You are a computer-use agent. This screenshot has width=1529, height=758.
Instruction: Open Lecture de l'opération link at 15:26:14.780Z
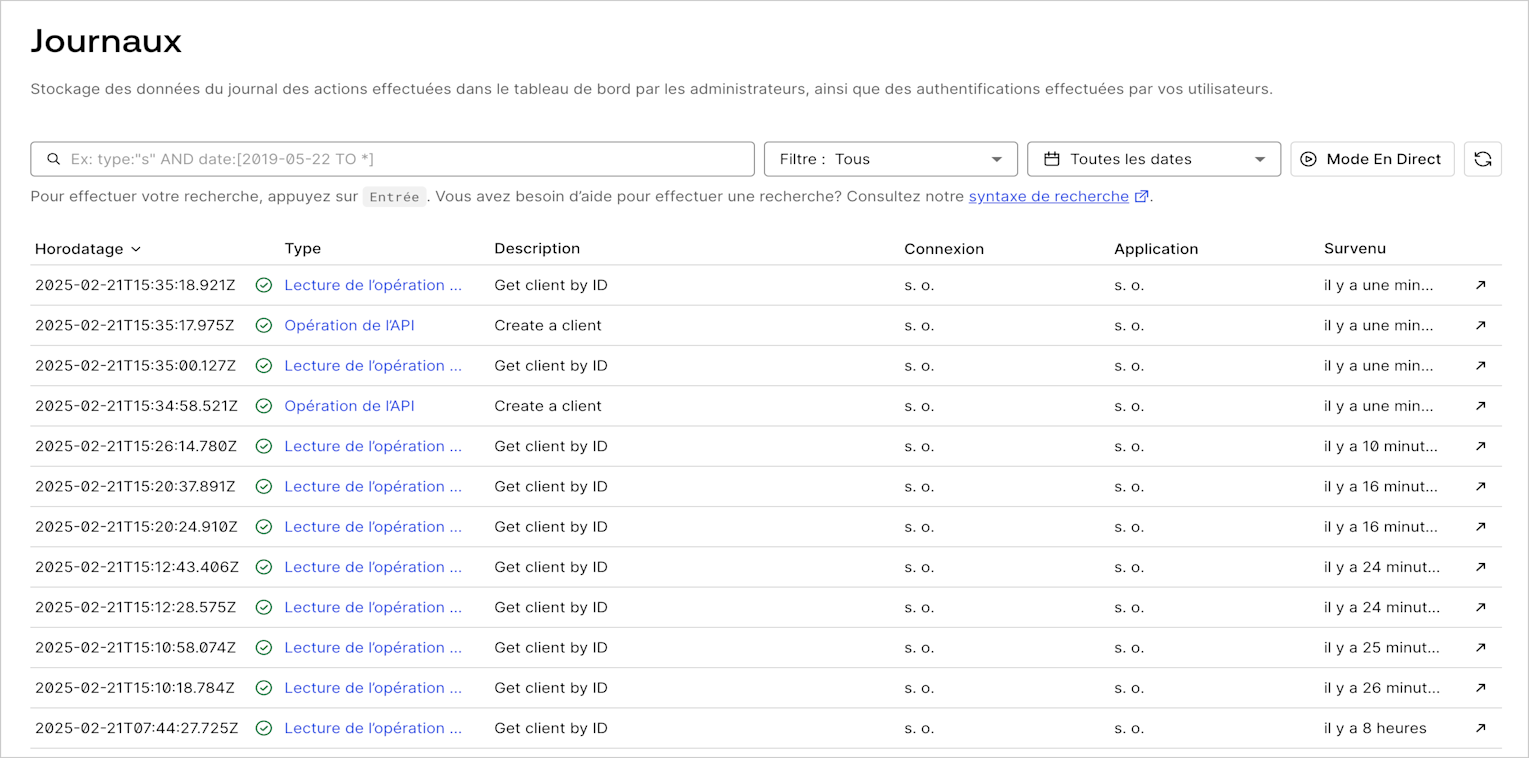click(373, 446)
